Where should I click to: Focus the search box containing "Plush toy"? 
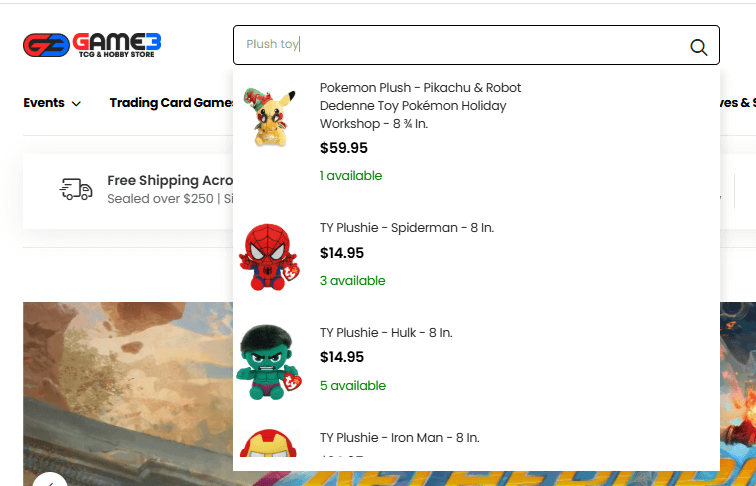click(x=460, y=45)
